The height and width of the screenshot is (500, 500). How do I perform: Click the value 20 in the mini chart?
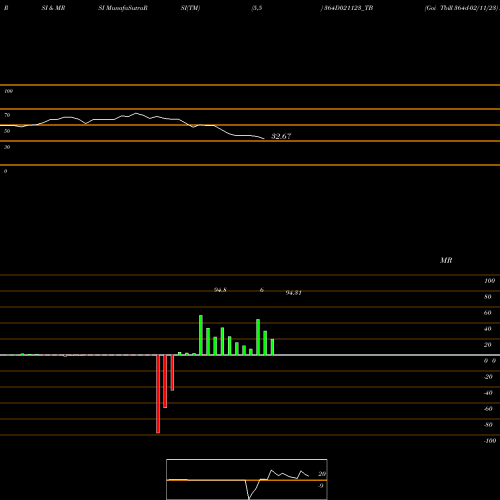click(x=322, y=474)
